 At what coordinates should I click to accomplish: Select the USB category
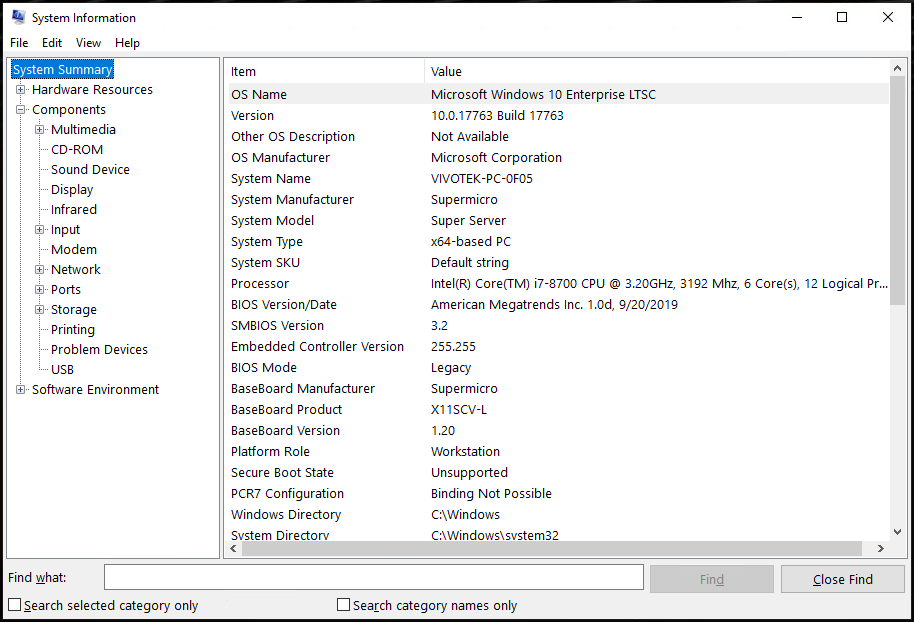(x=62, y=370)
